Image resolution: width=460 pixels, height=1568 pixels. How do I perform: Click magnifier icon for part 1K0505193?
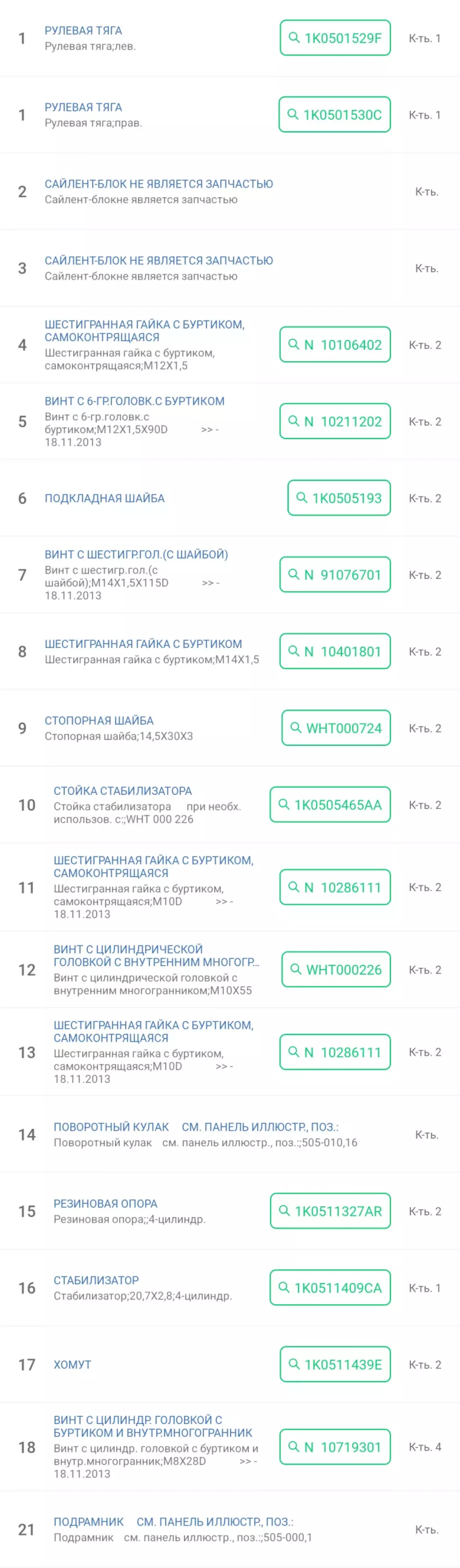[x=302, y=498]
